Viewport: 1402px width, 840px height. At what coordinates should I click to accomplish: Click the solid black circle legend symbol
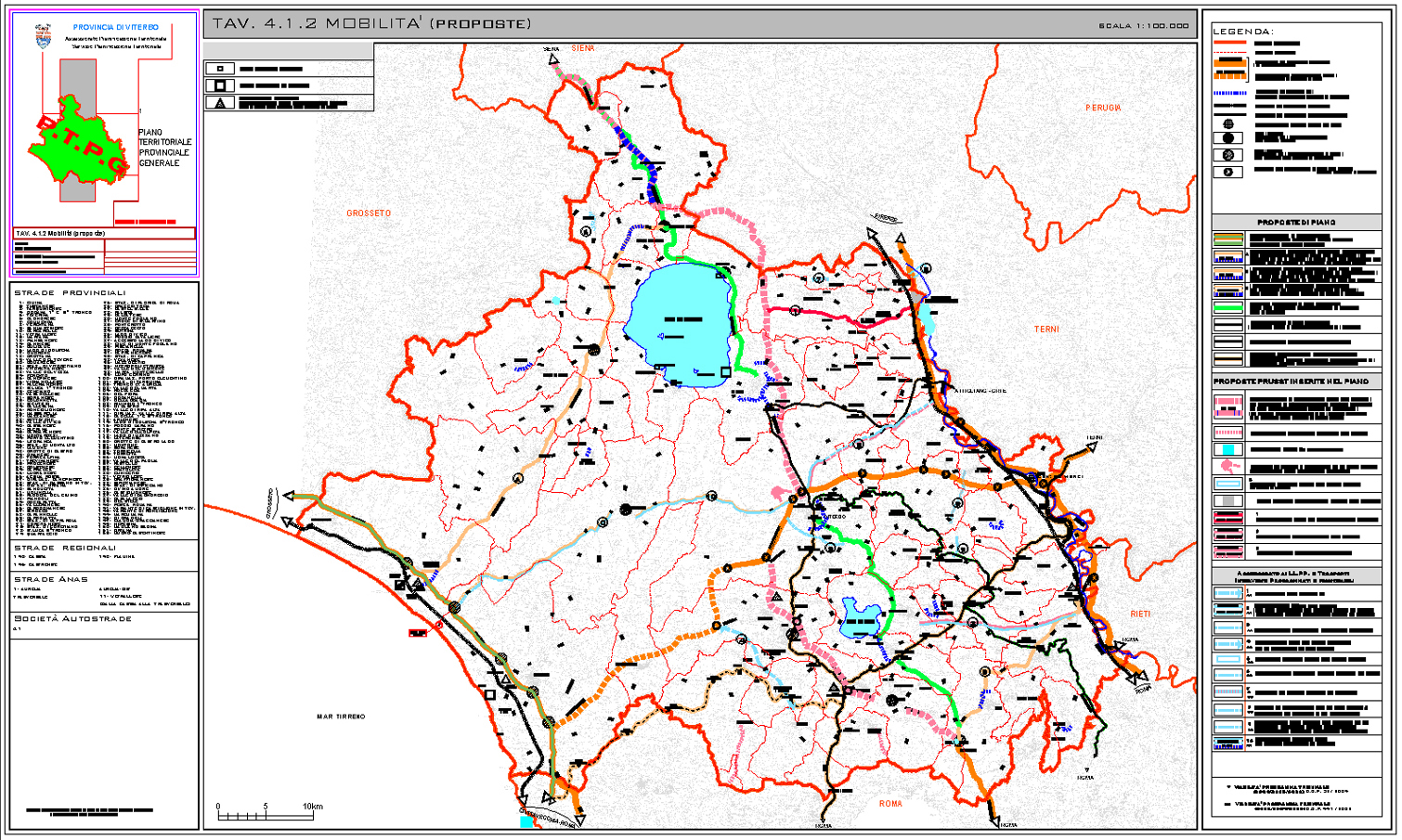(1227, 138)
